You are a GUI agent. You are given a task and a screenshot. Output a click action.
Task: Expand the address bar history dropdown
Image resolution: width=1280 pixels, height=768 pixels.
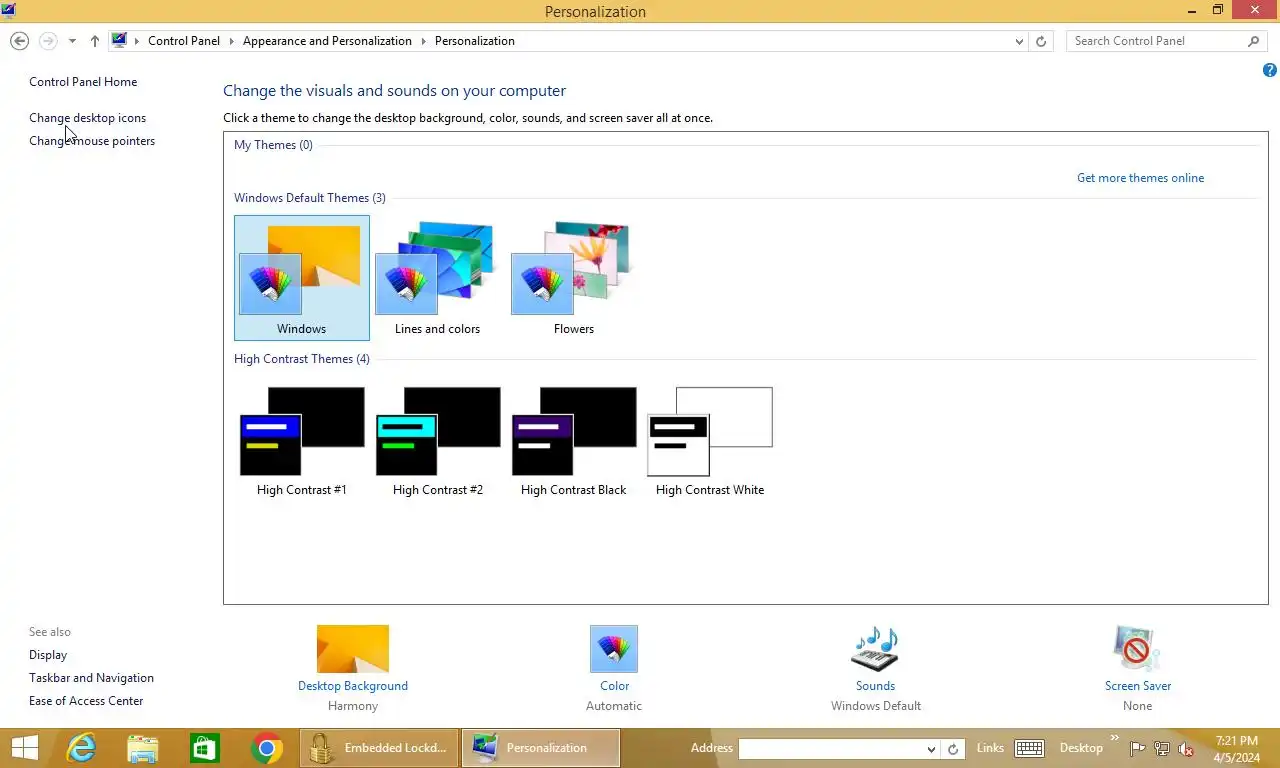pyautogui.click(x=1019, y=41)
